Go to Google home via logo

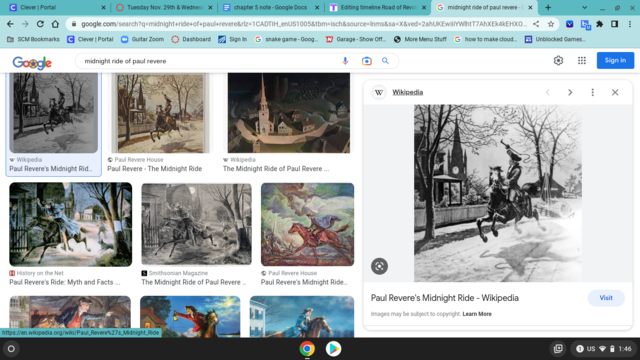click(32, 62)
